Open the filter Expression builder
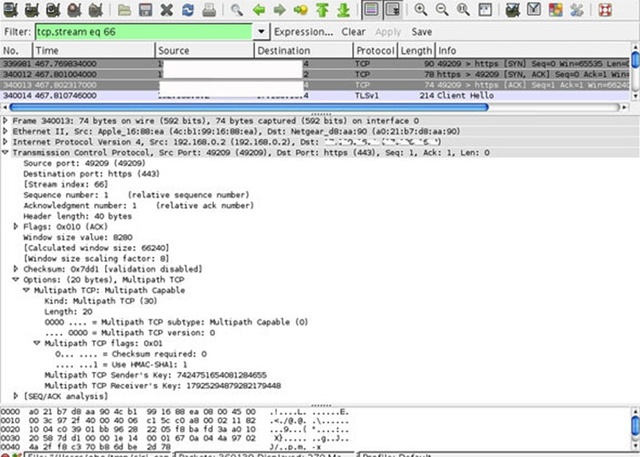The height and width of the screenshot is (457, 640). click(x=304, y=32)
